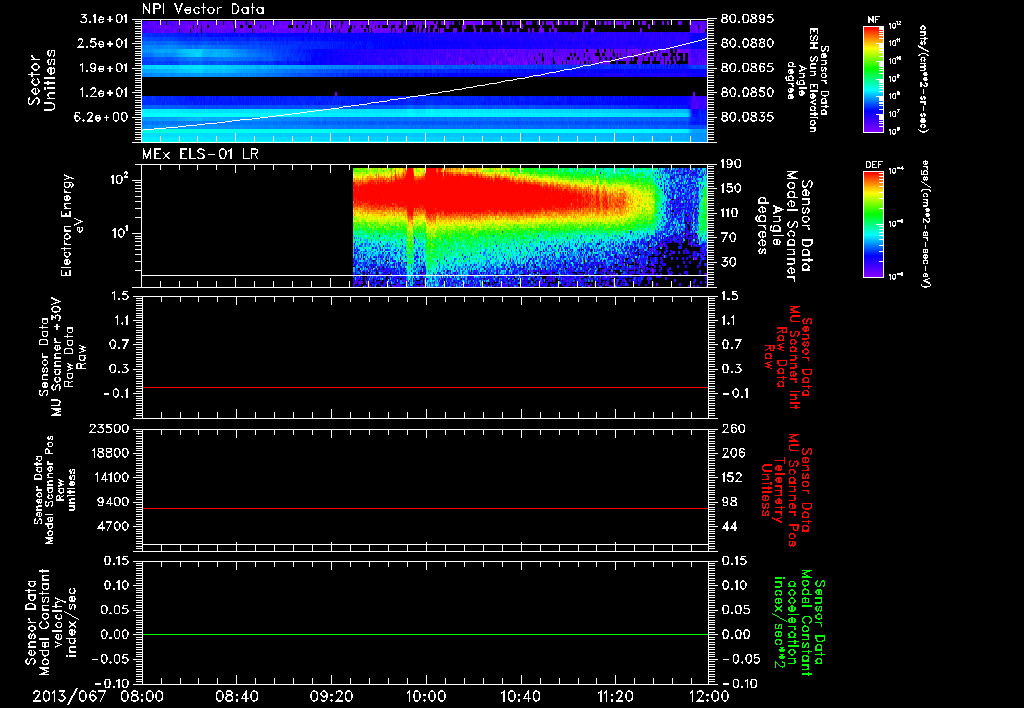Click the 2.5e+01 sector tick label
Image resolution: width=1024 pixels, height=708 pixels.
click(x=104, y=43)
